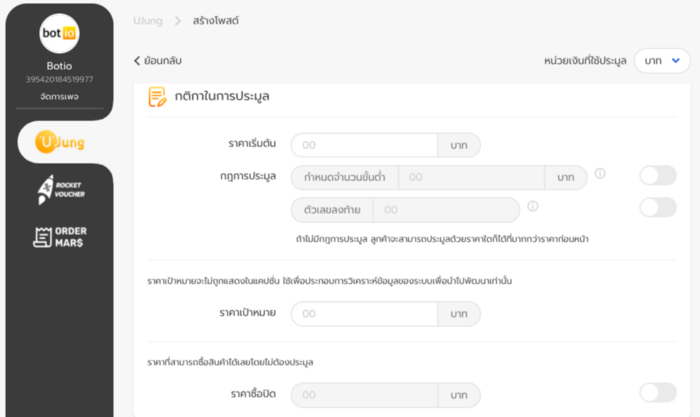Screen dimensions: 700x417
Task: Open the UJung sidebar item
Action: (60, 142)
